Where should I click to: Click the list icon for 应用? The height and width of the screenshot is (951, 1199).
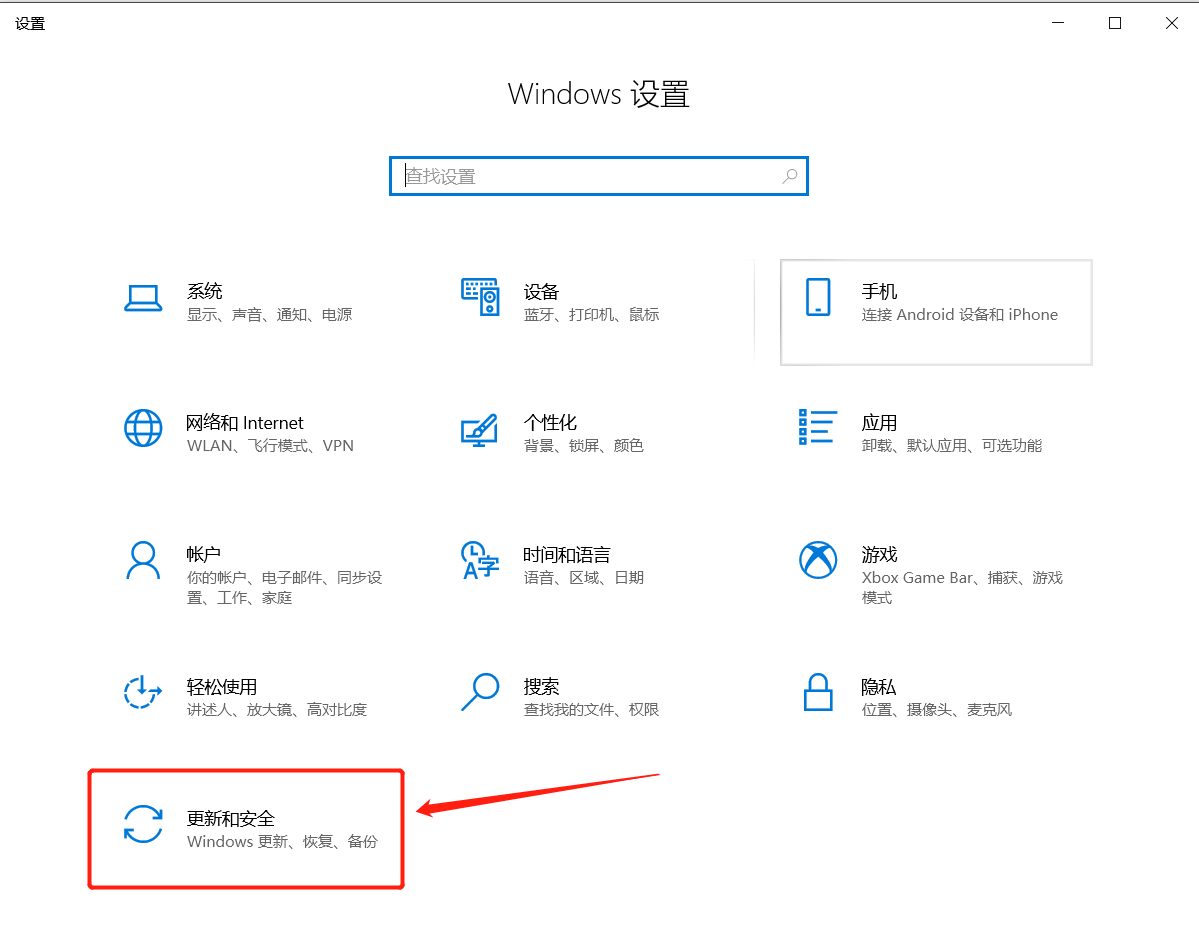(817, 427)
